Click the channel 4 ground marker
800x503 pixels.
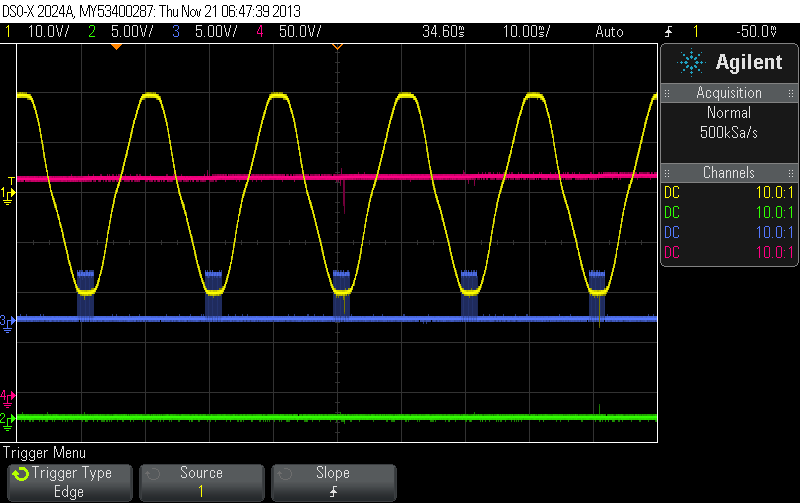coord(8,398)
